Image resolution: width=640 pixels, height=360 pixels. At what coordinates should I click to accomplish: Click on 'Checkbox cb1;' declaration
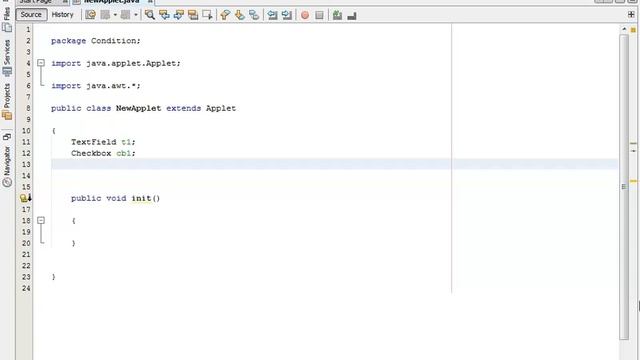(103, 153)
